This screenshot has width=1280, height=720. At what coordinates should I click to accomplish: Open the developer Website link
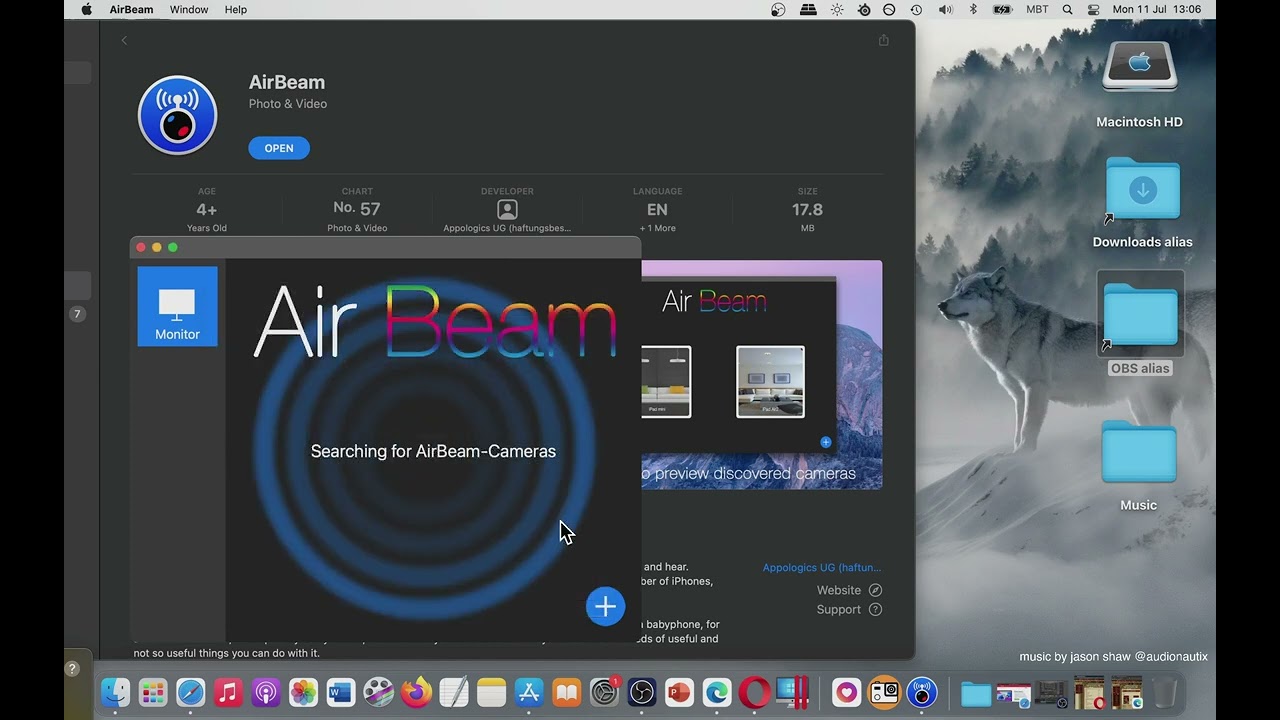tap(849, 590)
